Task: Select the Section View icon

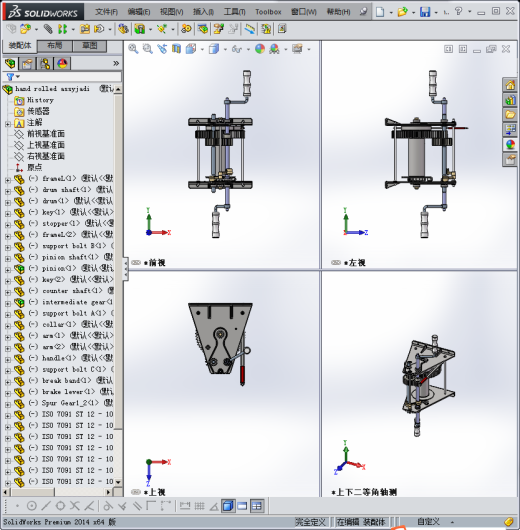Action: pyautogui.click(x=176, y=49)
